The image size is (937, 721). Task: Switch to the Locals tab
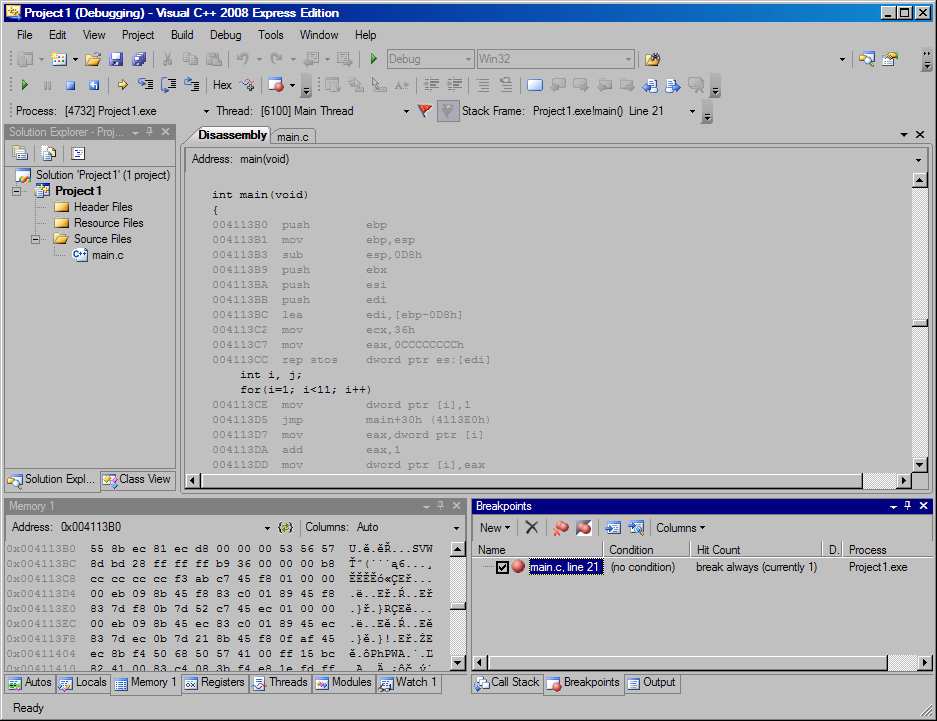[x=83, y=682]
